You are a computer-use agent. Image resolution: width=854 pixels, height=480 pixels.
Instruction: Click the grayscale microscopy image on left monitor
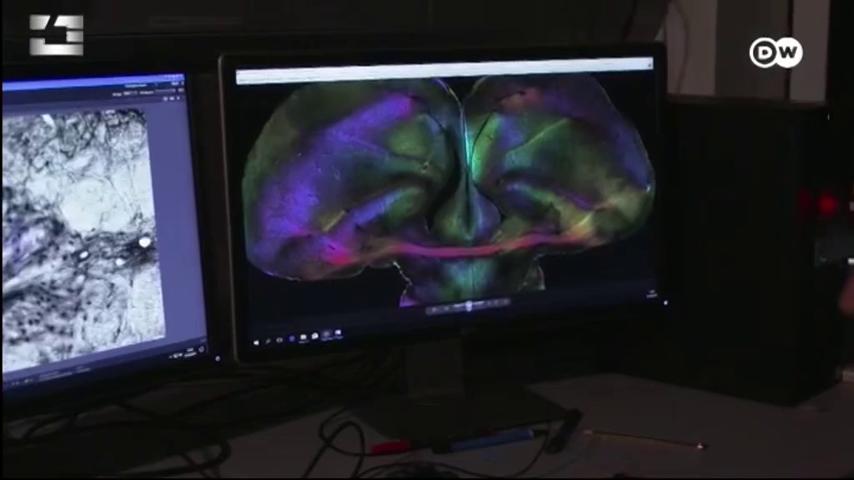click(80, 230)
